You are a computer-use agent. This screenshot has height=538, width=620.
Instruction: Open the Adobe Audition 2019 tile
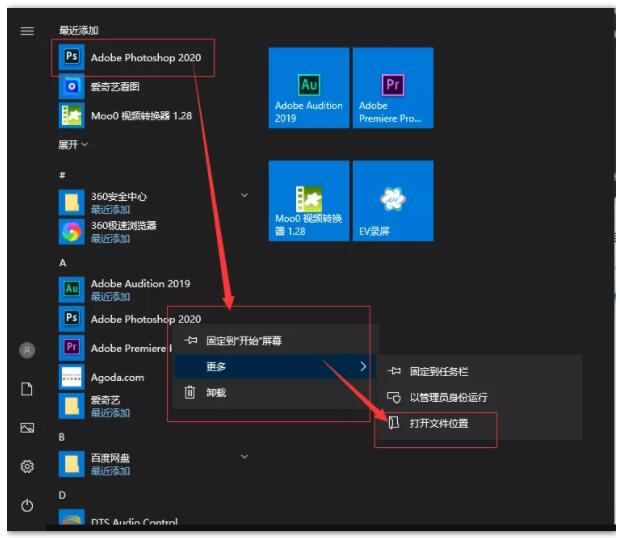point(309,88)
